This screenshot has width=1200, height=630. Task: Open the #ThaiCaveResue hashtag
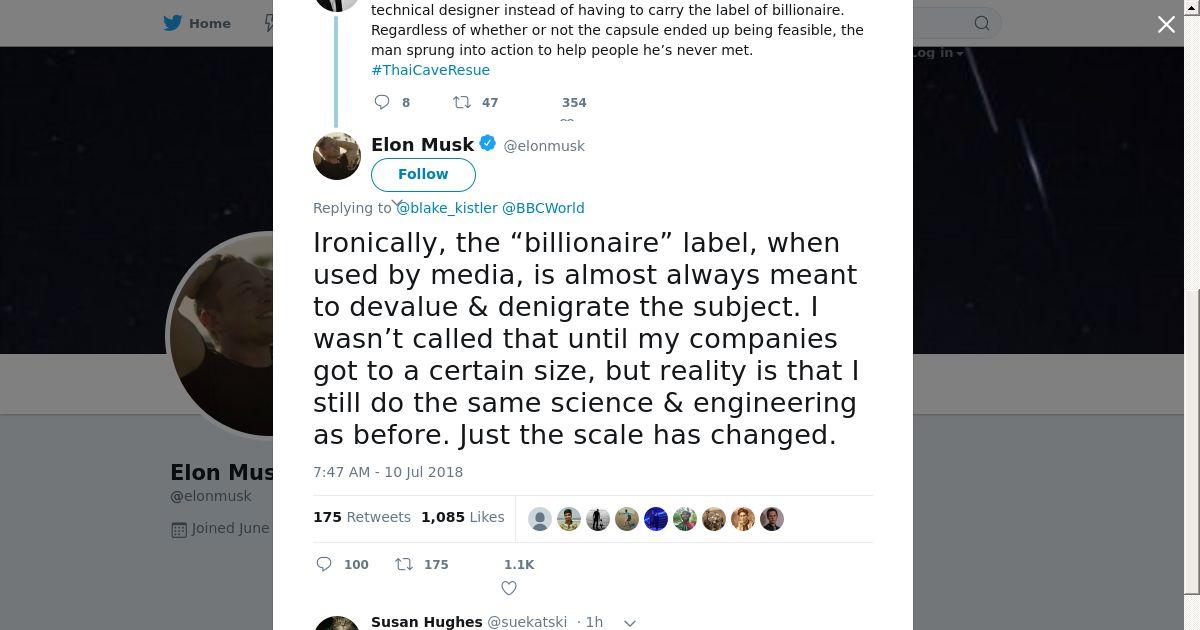pos(430,70)
